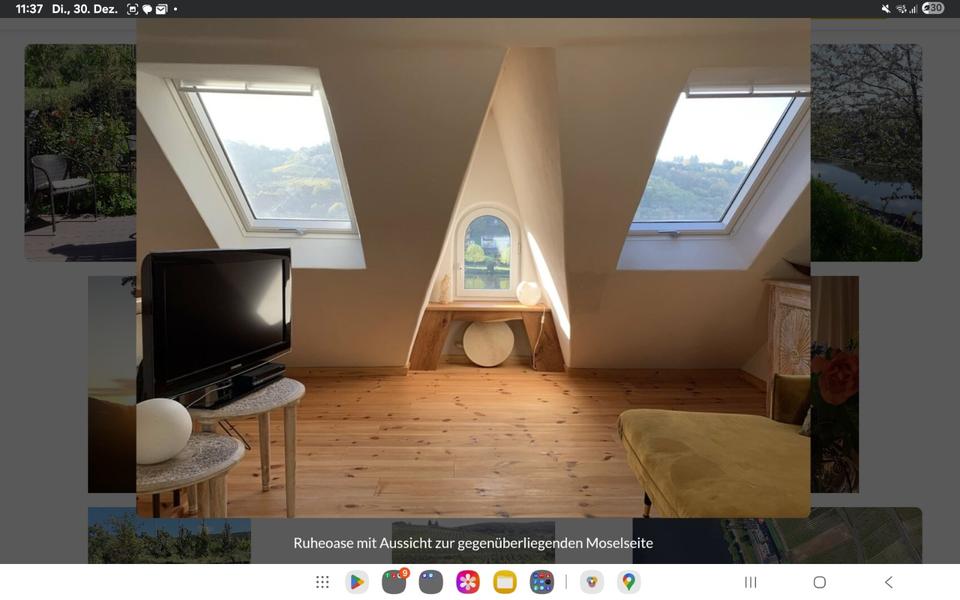Viewport: 960px width, 600px height.
Task: Open the gray two-dot app folder
Action: point(431,582)
